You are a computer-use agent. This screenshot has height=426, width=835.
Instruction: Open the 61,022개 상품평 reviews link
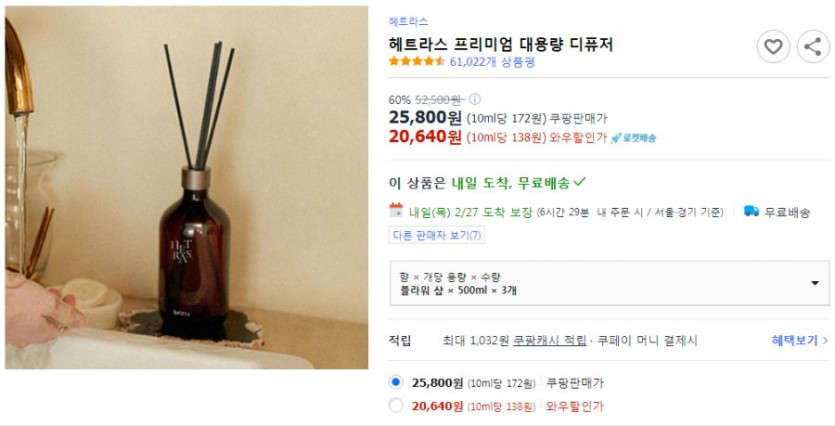click(x=492, y=62)
